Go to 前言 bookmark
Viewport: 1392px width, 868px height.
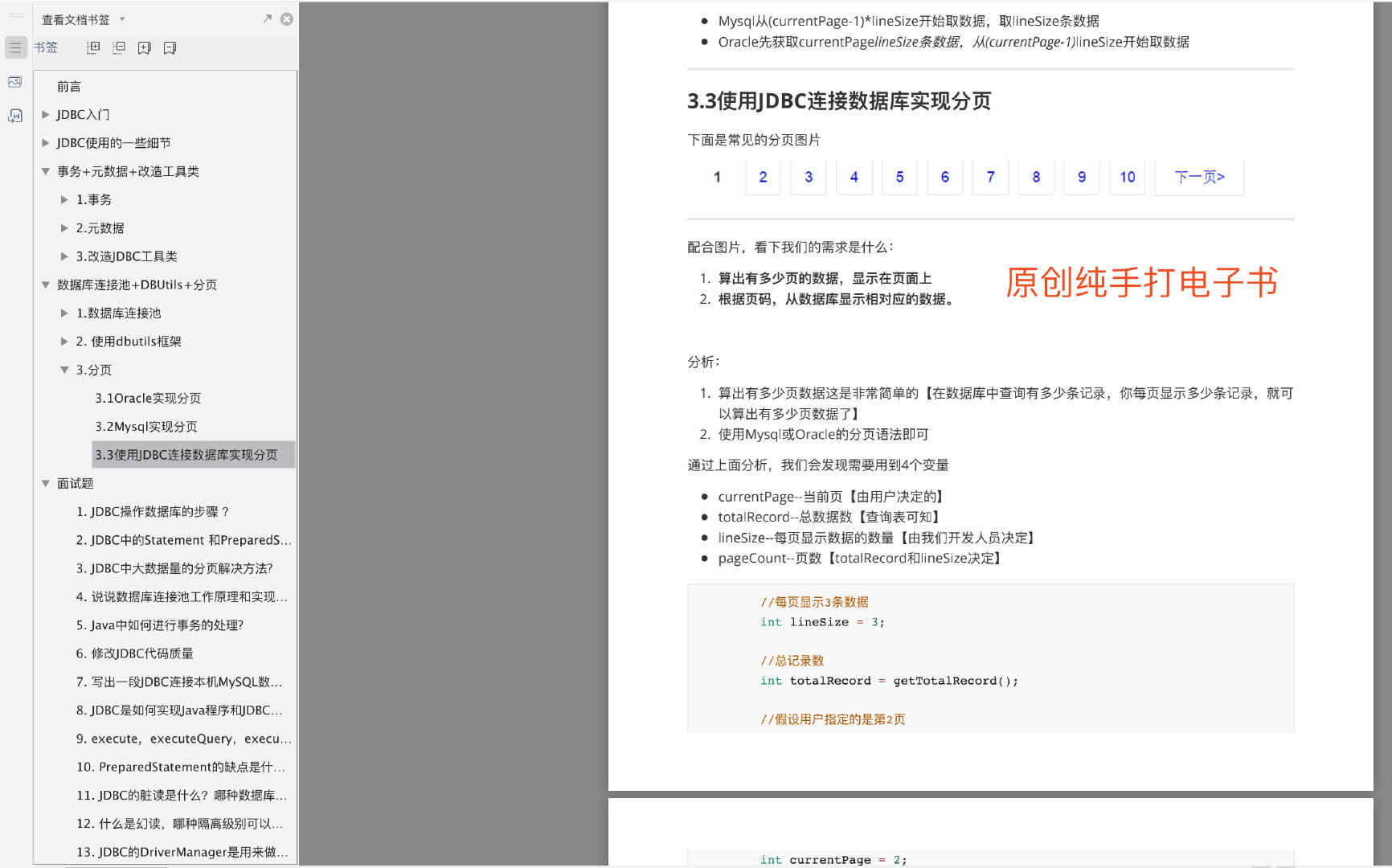click(x=69, y=87)
